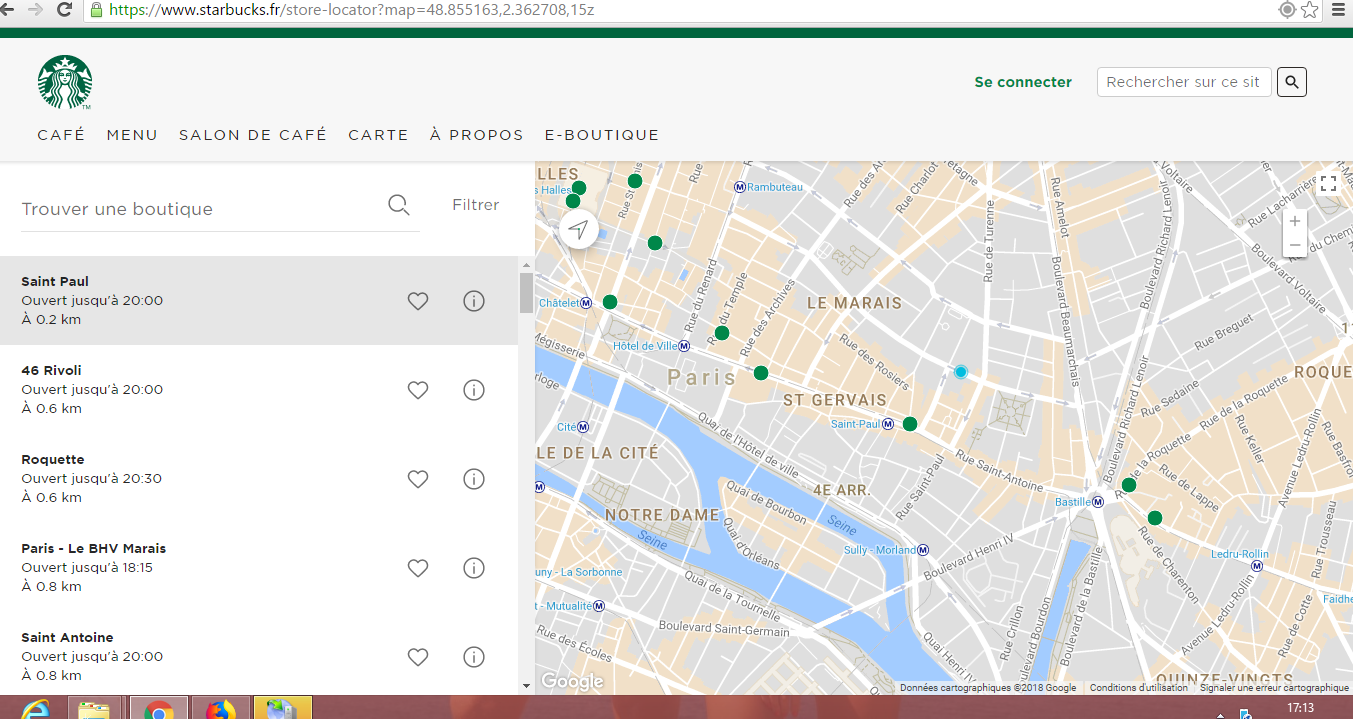Open info for the 46 Rivoli store

(x=474, y=390)
